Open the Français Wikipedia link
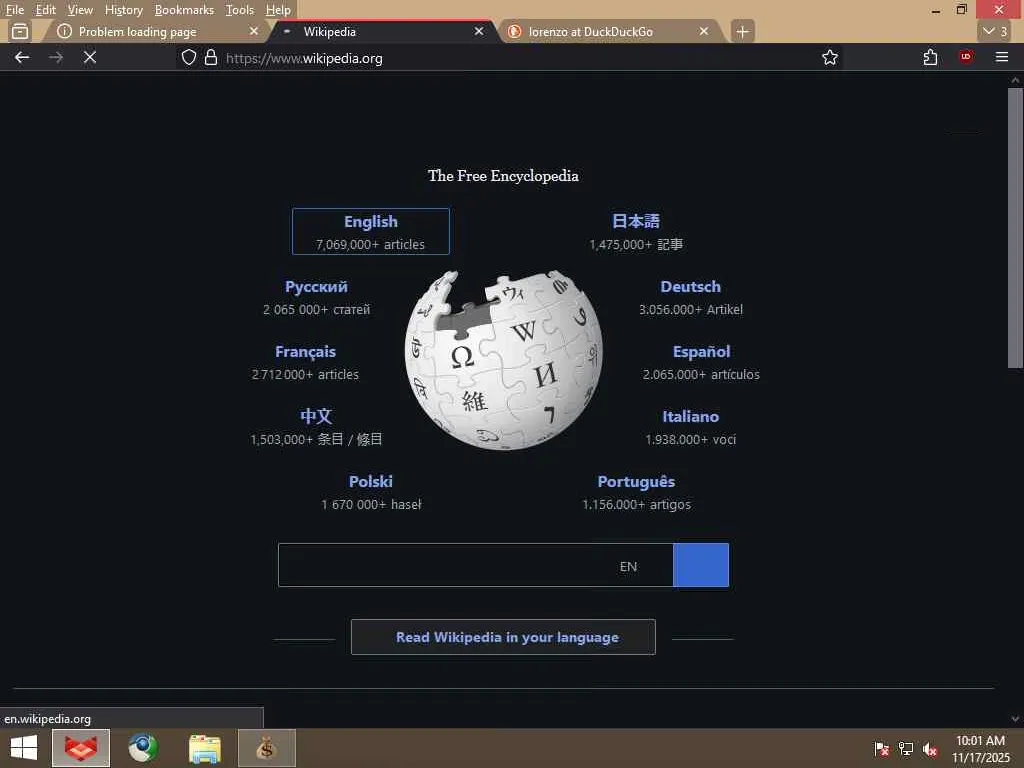This screenshot has width=1024, height=768. coord(305,351)
